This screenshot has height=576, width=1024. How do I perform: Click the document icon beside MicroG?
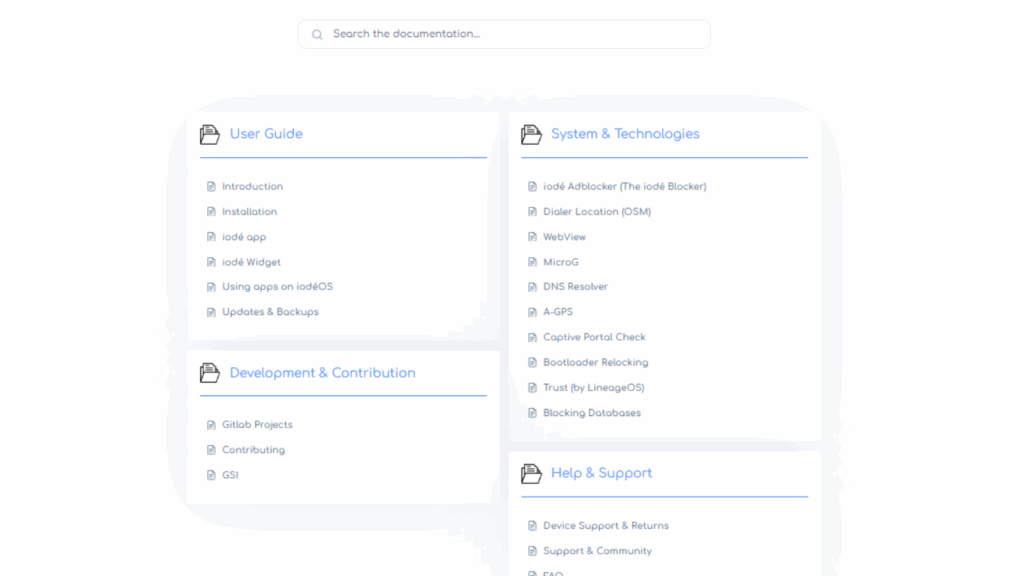(532, 262)
